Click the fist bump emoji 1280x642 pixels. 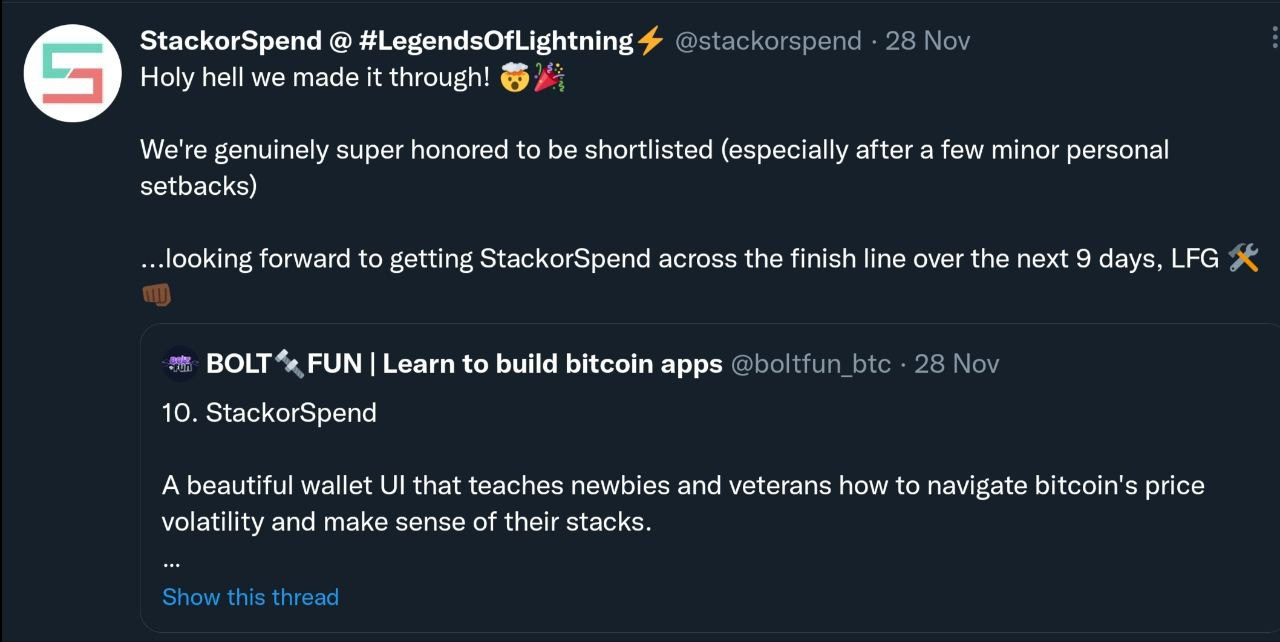tap(157, 294)
